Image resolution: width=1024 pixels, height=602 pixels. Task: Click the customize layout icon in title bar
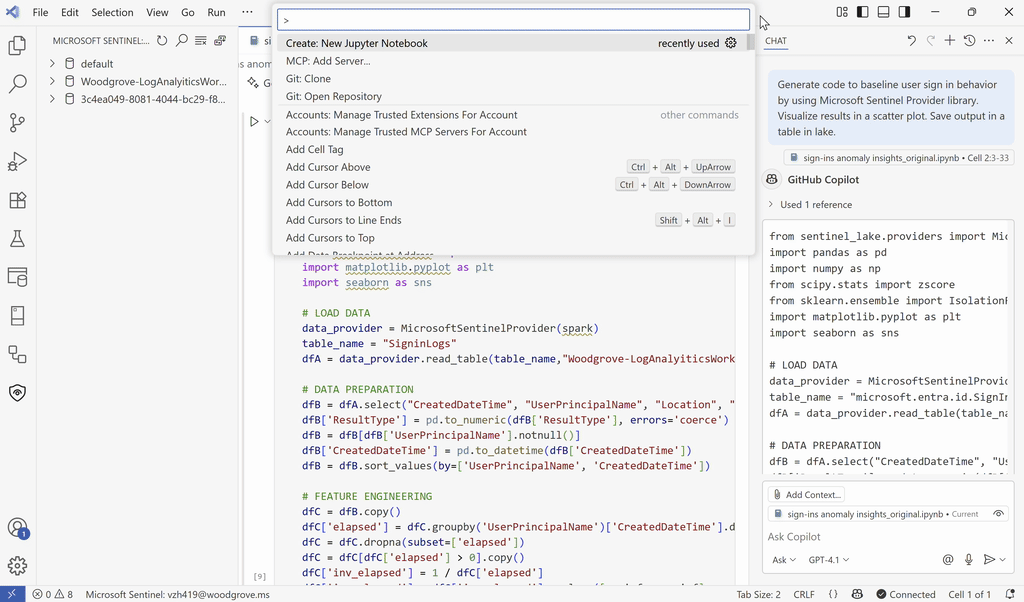click(842, 12)
